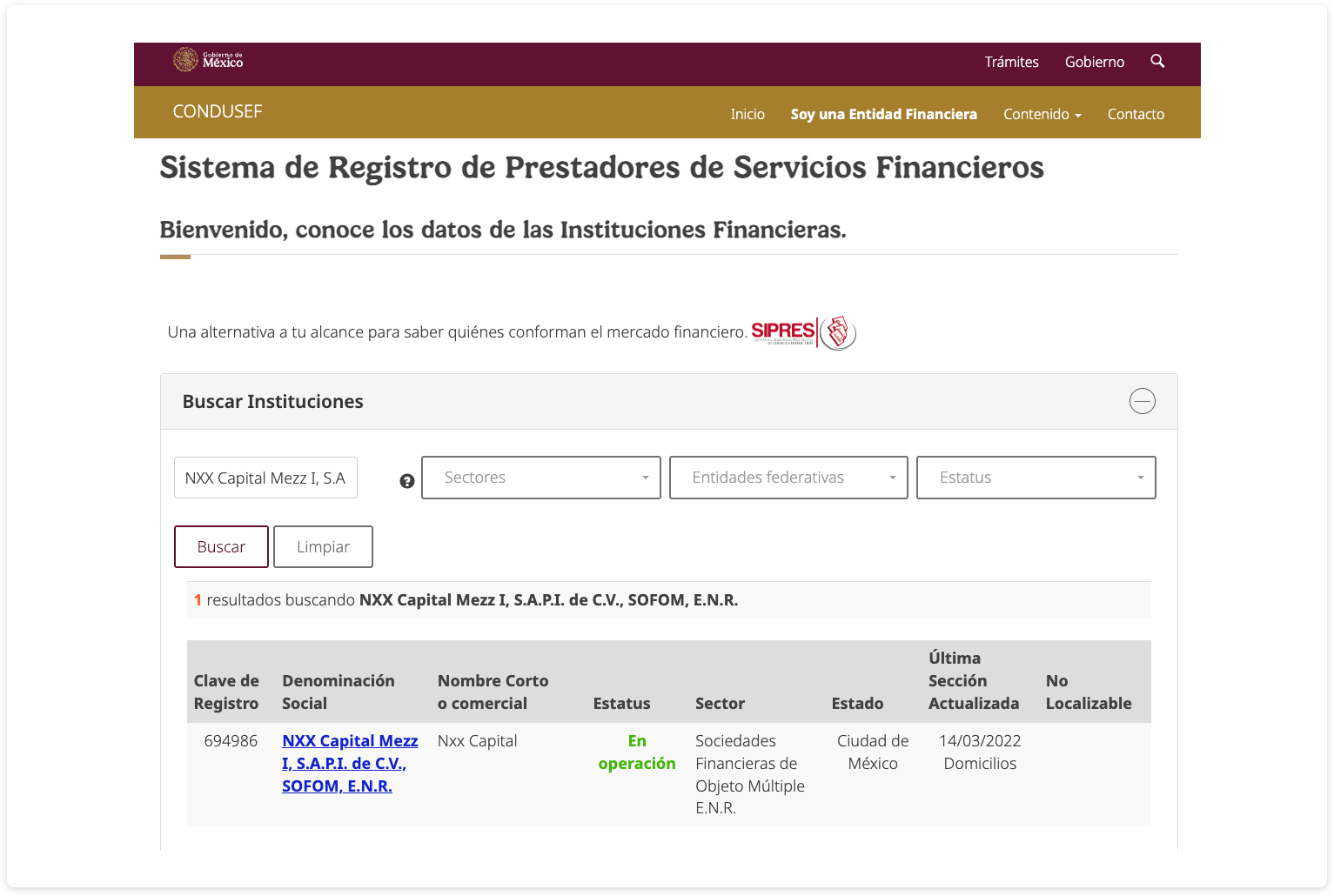Open the Estatus dropdown

tap(1036, 477)
